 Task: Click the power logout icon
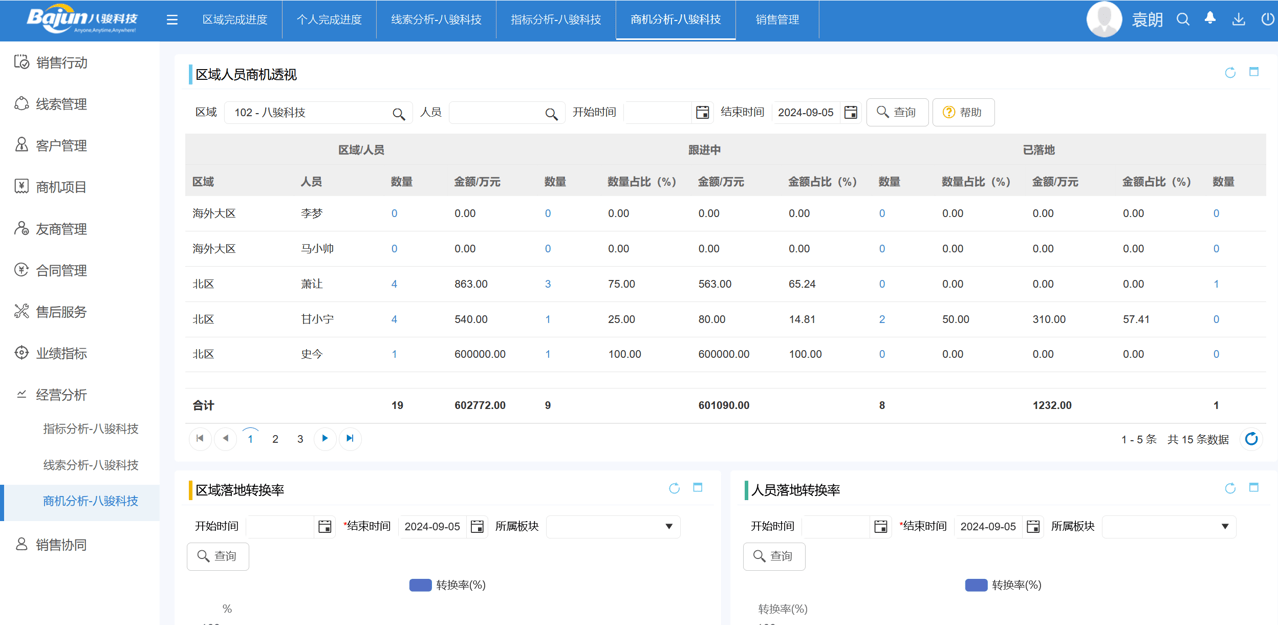point(1267,19)
